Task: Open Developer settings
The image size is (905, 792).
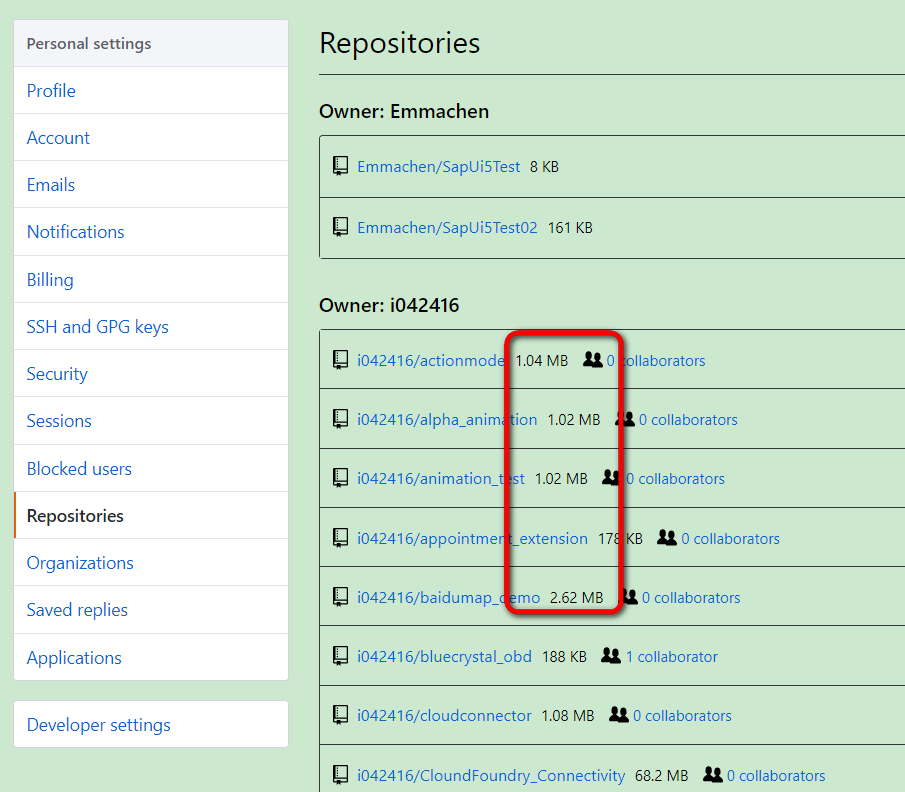Action: point(98,725)
